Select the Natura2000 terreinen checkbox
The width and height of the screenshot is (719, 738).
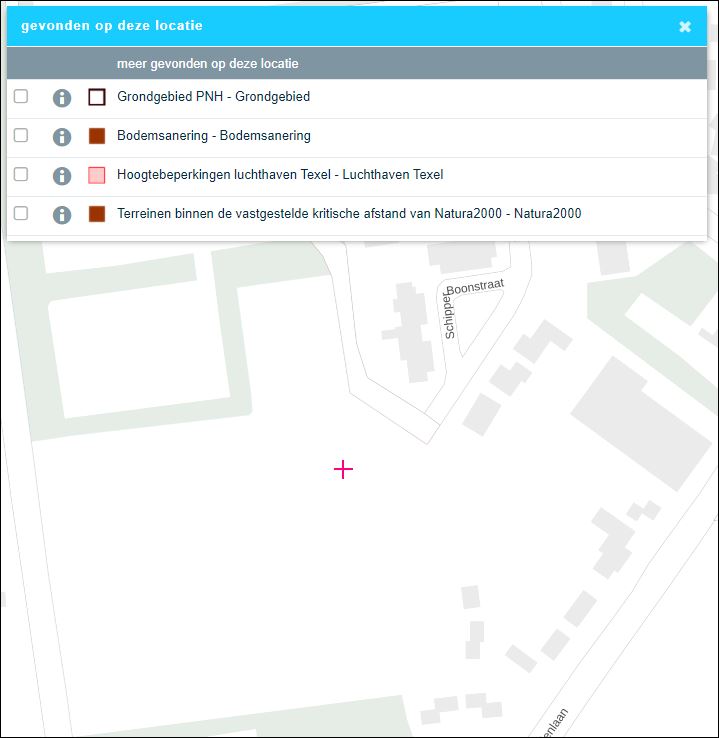click(21, 214)
